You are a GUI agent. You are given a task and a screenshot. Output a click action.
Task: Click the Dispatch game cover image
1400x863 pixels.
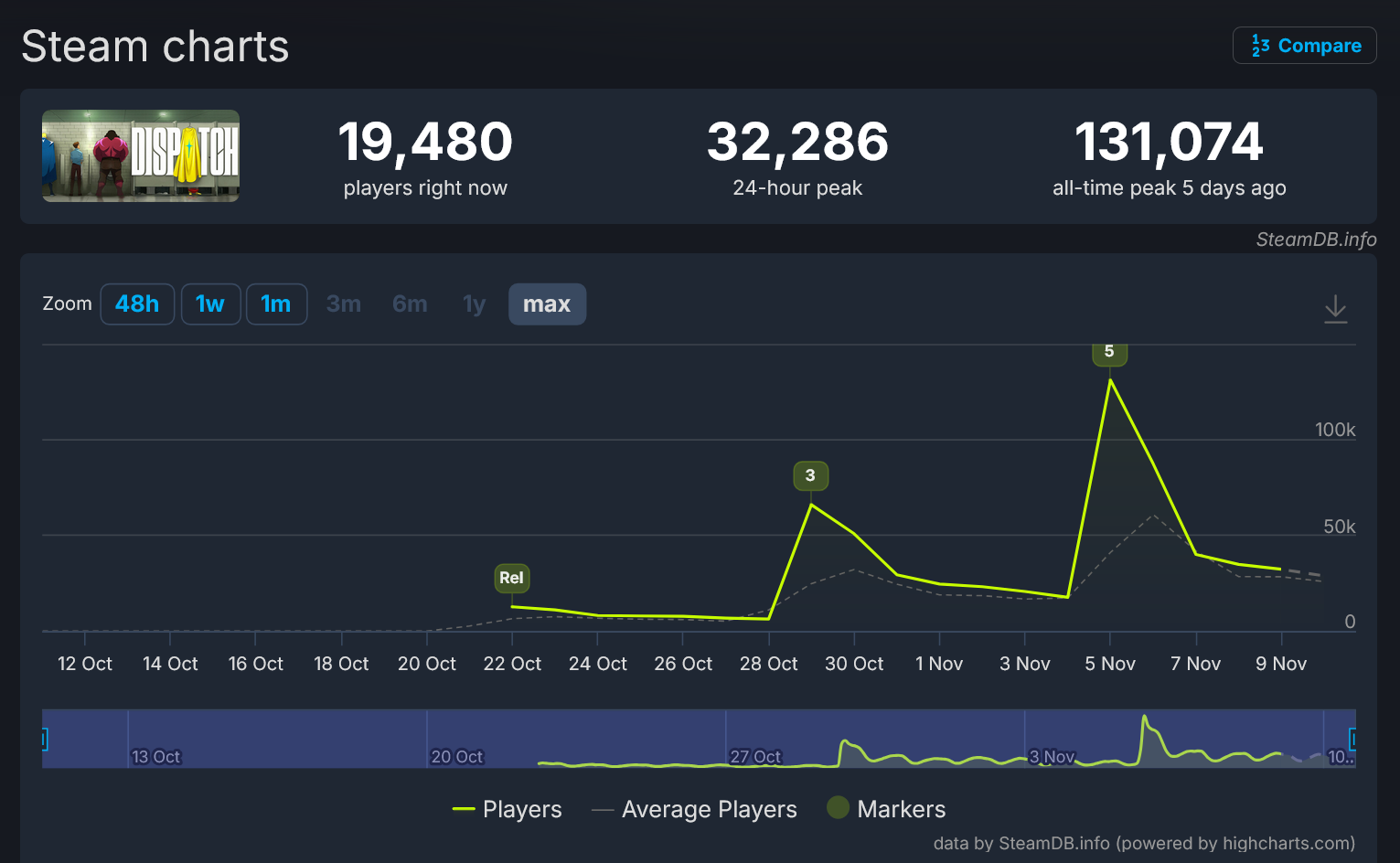coord(140,155)
